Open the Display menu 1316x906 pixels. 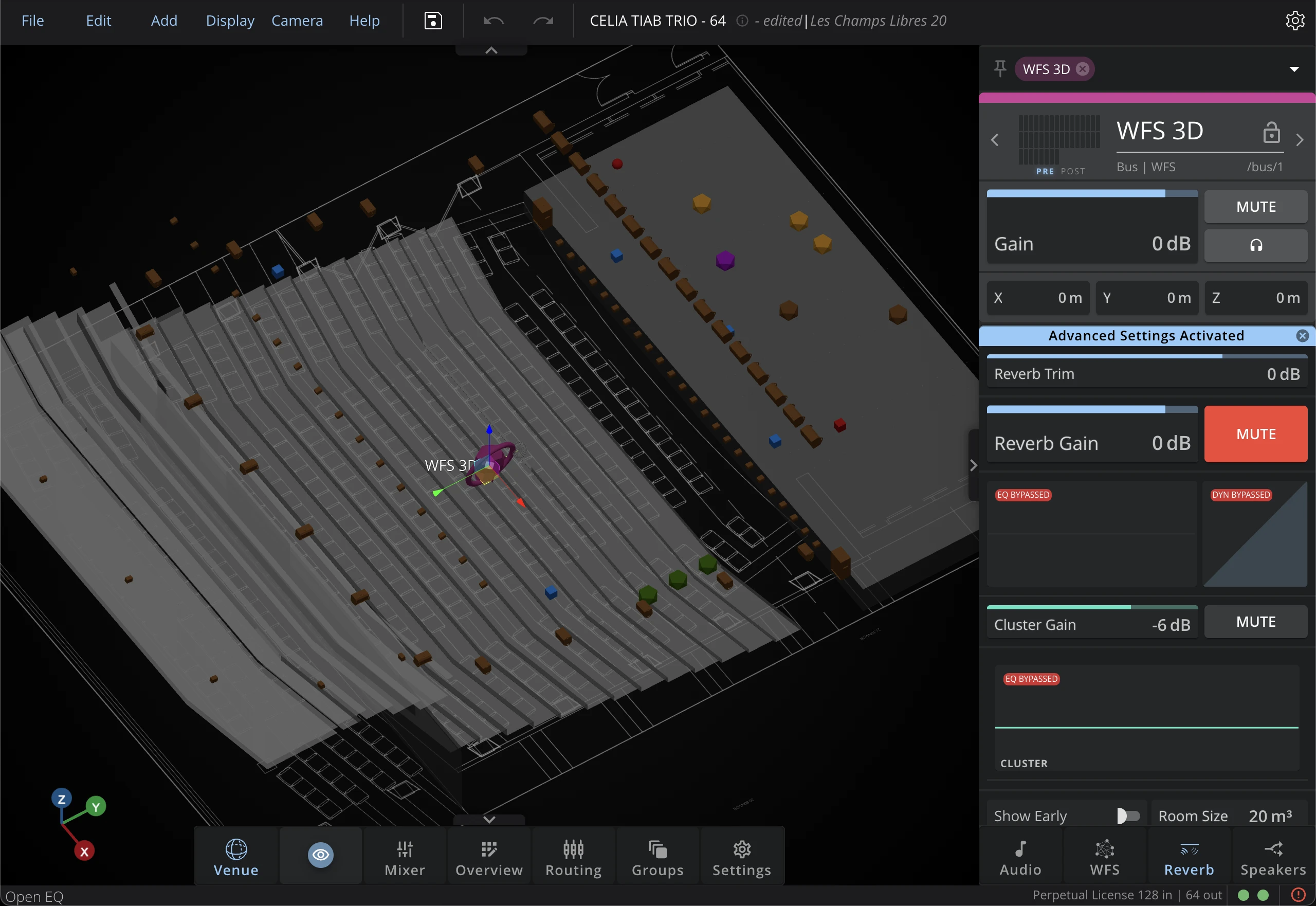point(230,21)
